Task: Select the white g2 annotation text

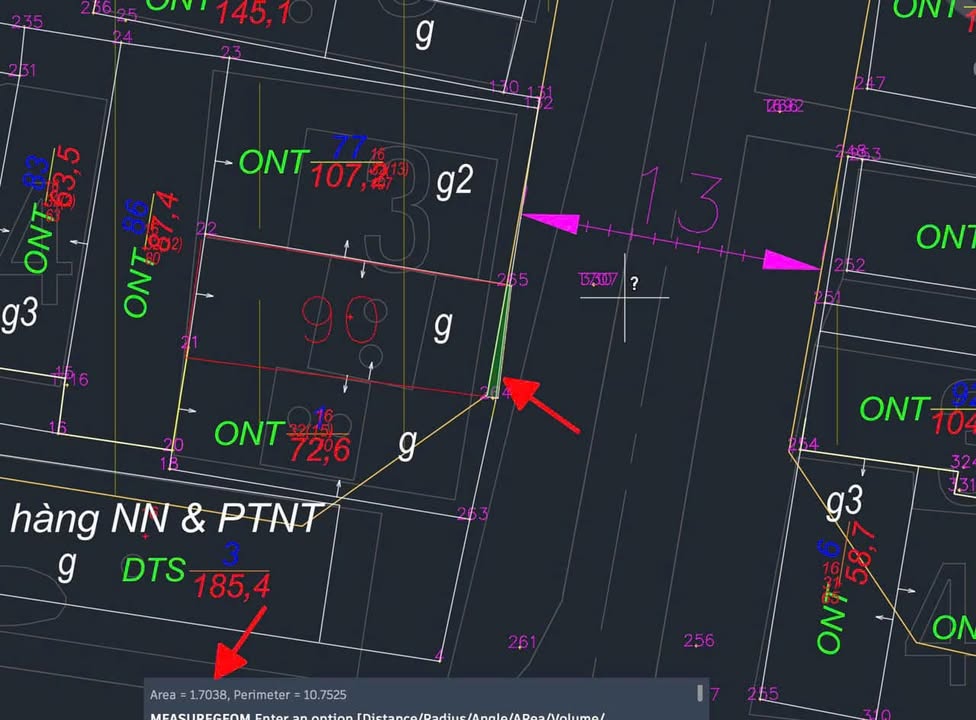Action: pos(454,181)
